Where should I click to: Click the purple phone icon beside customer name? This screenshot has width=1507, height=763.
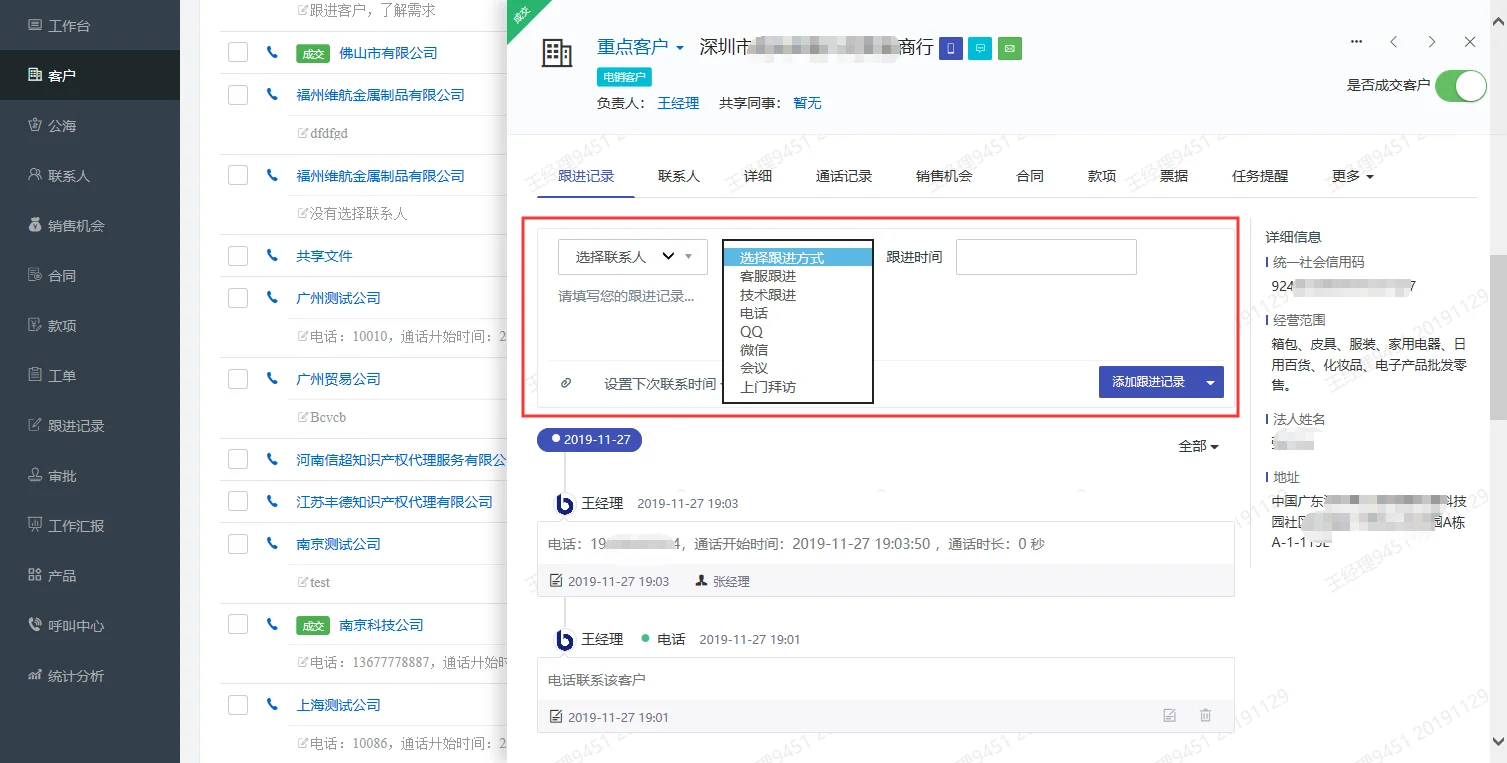[x=951, y=48]
